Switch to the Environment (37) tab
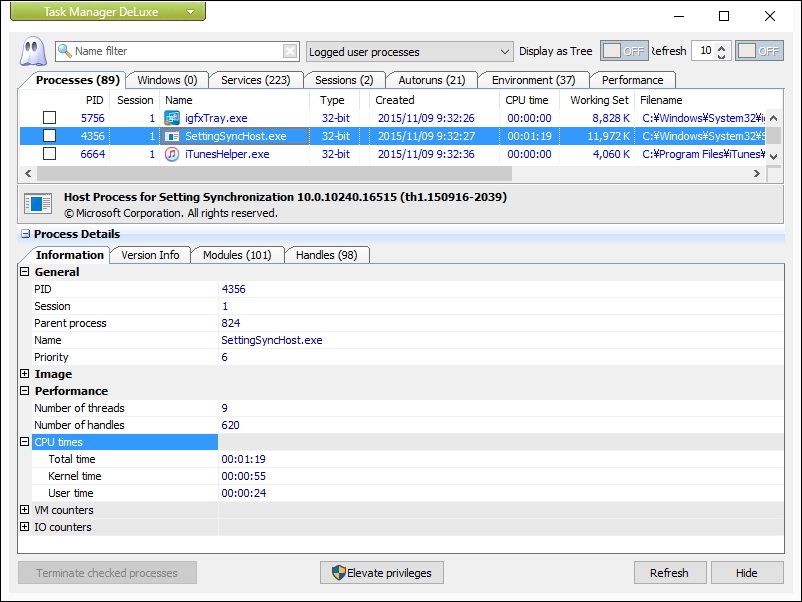 tap(533, 80)
